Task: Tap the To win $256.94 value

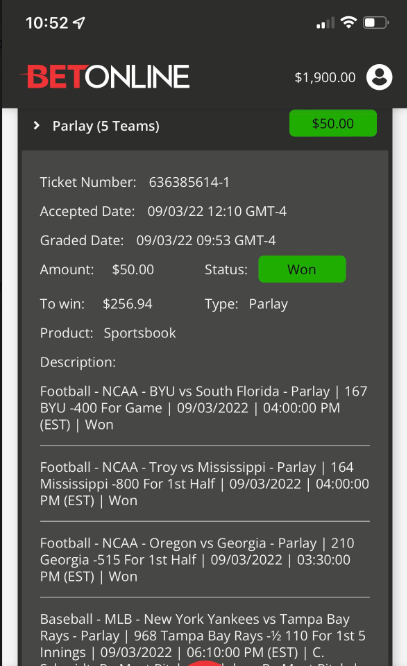Action: click(127, 304)
